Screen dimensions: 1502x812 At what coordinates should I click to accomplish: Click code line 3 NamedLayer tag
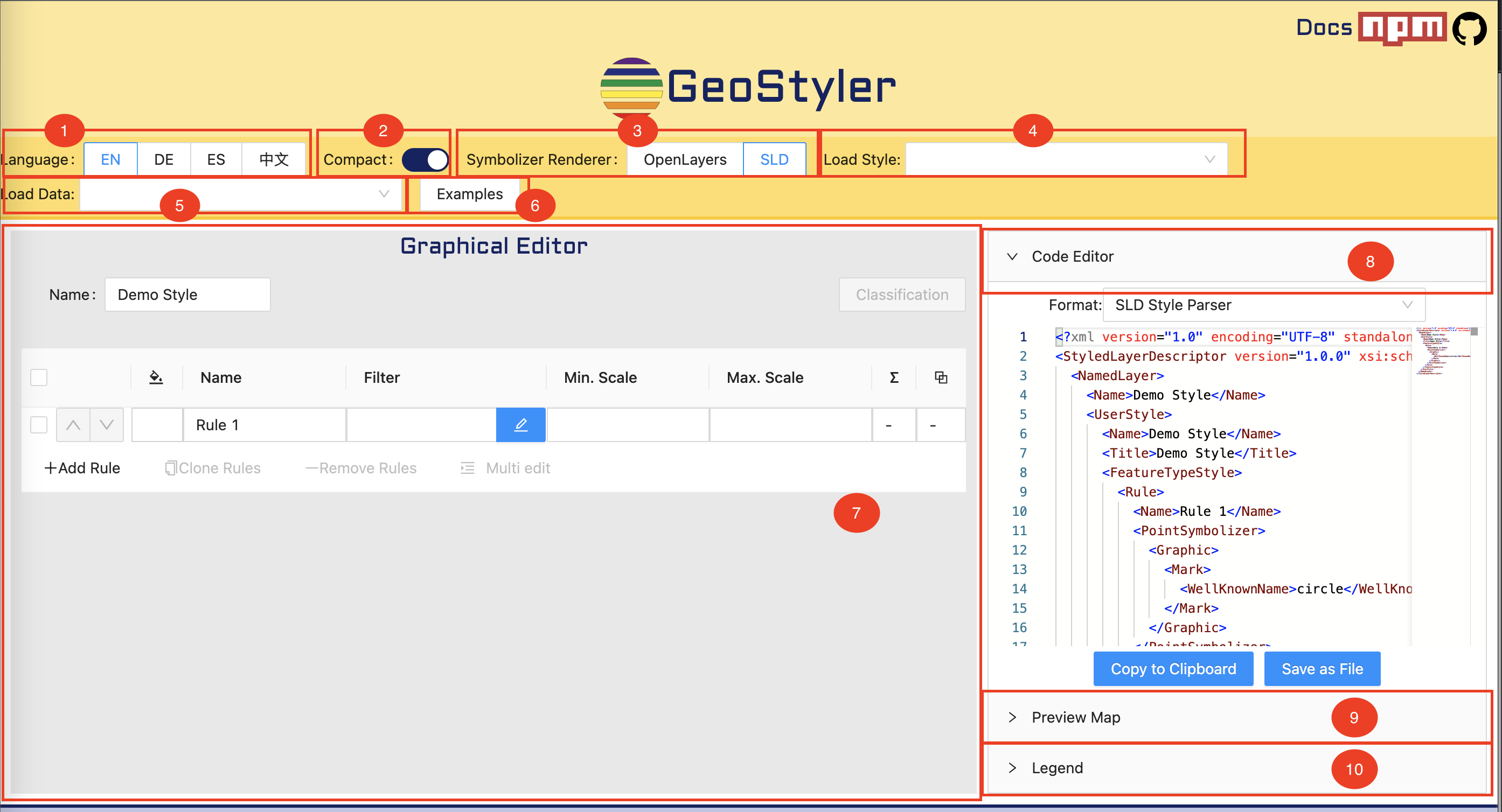[1117, 375]
